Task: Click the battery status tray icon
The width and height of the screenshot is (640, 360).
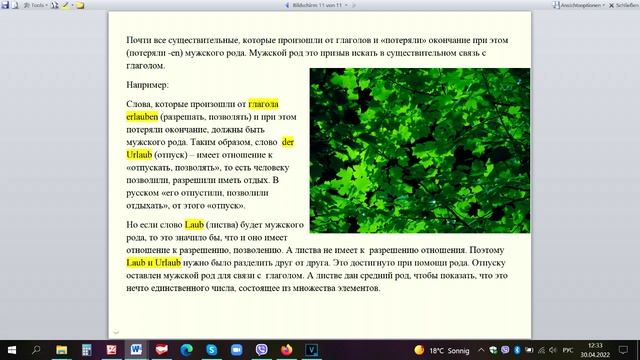Action: click(x=529, y=350)
